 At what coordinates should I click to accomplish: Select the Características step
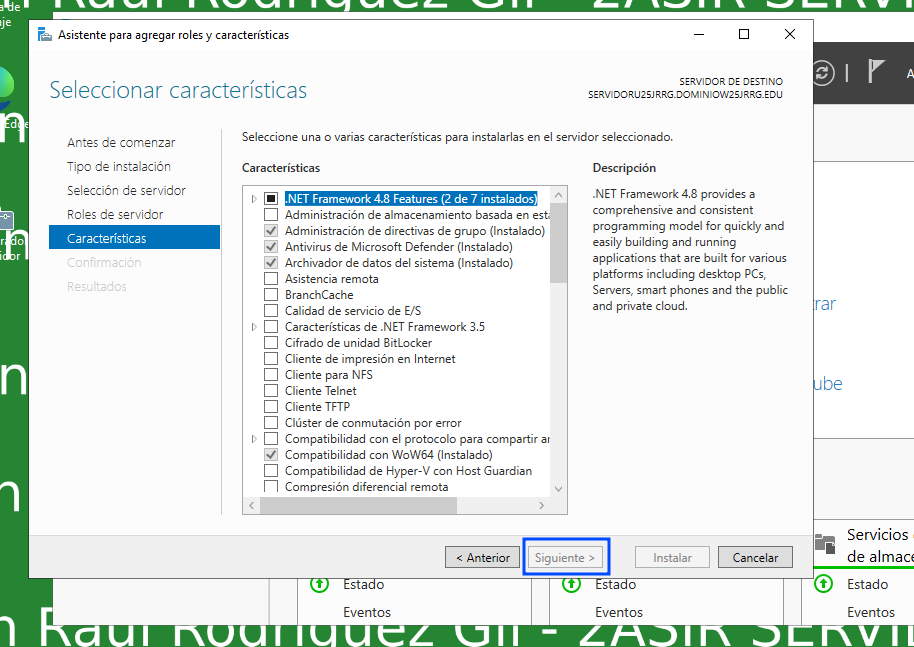tap(135, 238)
